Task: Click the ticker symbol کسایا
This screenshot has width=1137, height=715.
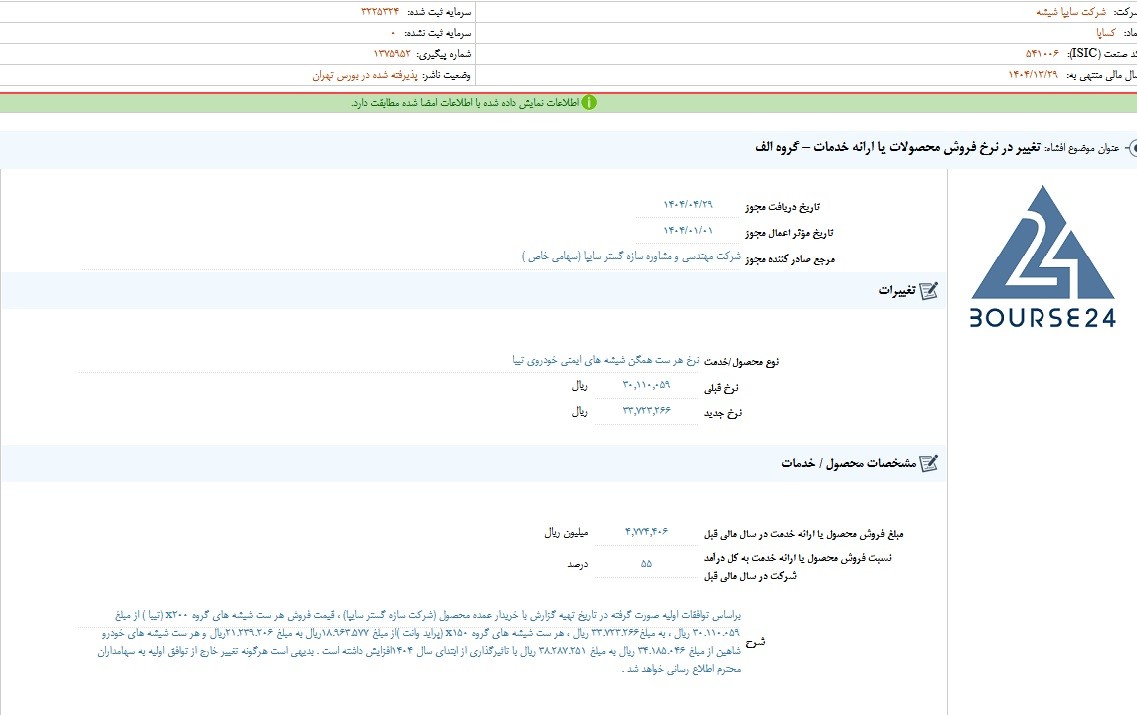Action: (x=1106, y=33)
